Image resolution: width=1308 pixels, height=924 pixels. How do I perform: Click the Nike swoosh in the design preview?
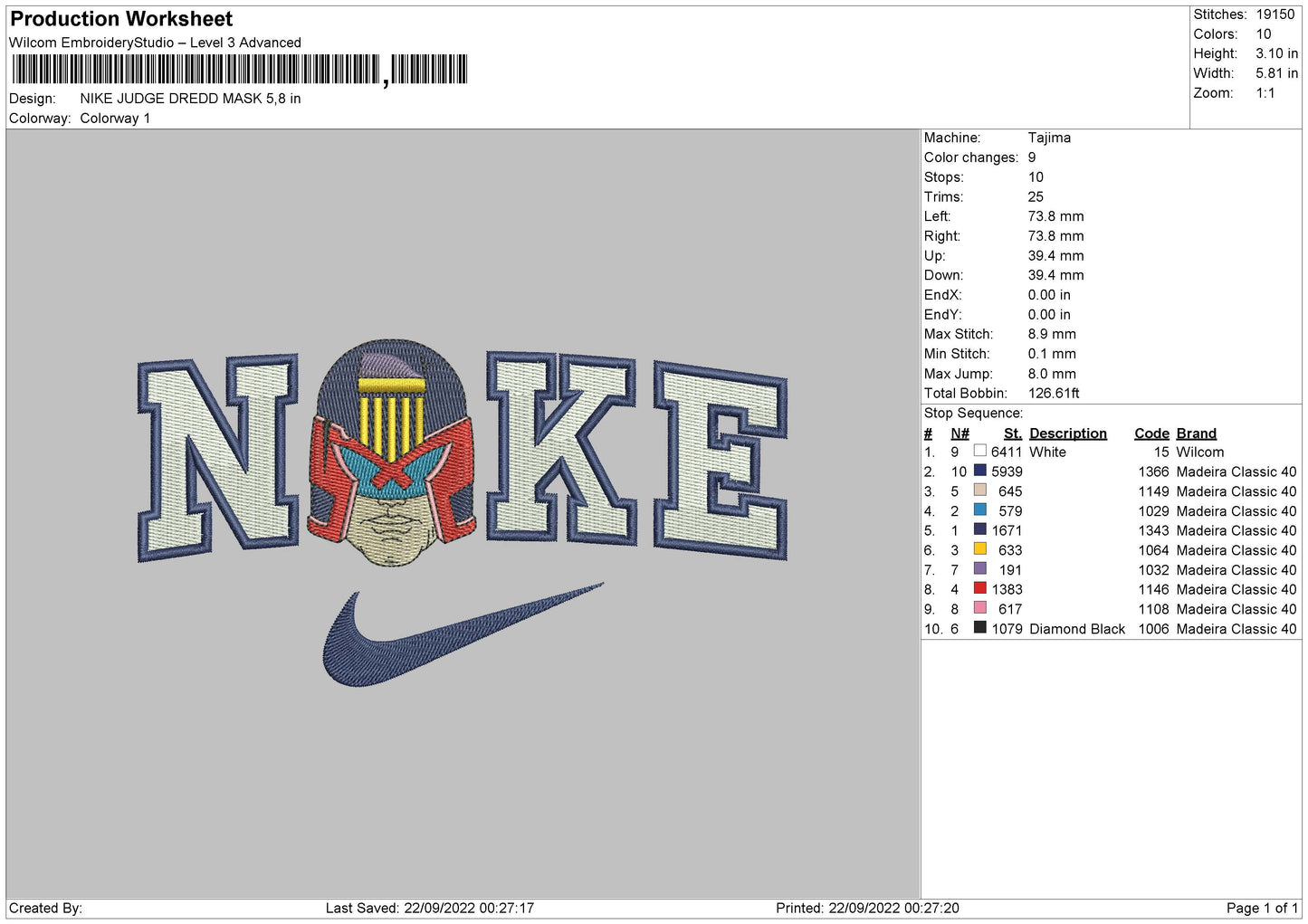pyautogui.click(x=462, y=635)
